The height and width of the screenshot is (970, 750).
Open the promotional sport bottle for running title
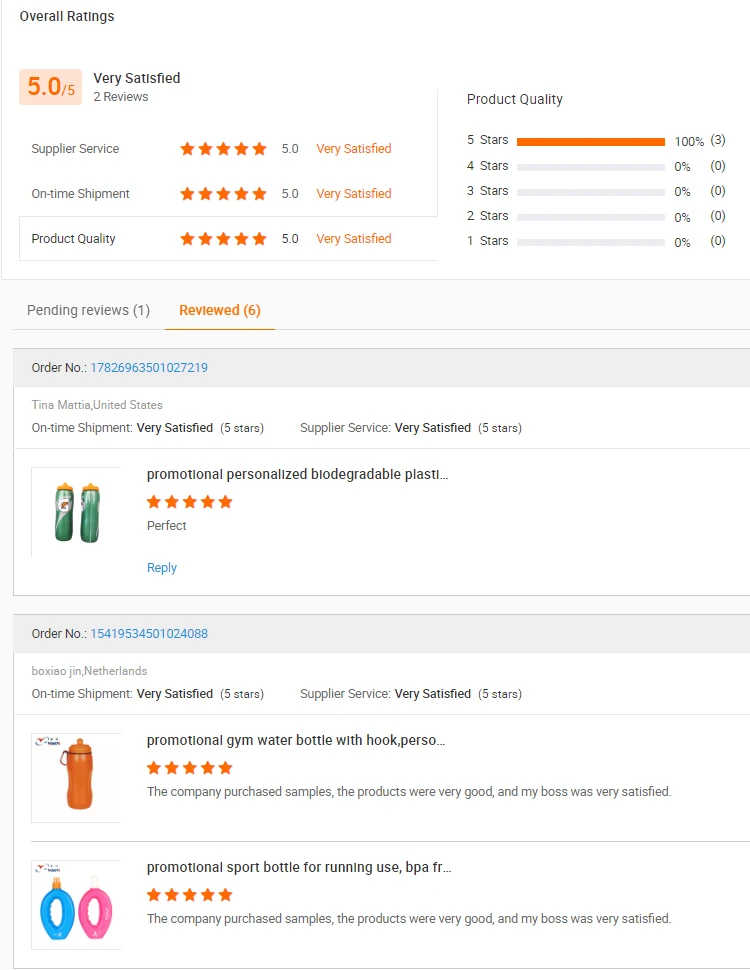pos(298,868)
